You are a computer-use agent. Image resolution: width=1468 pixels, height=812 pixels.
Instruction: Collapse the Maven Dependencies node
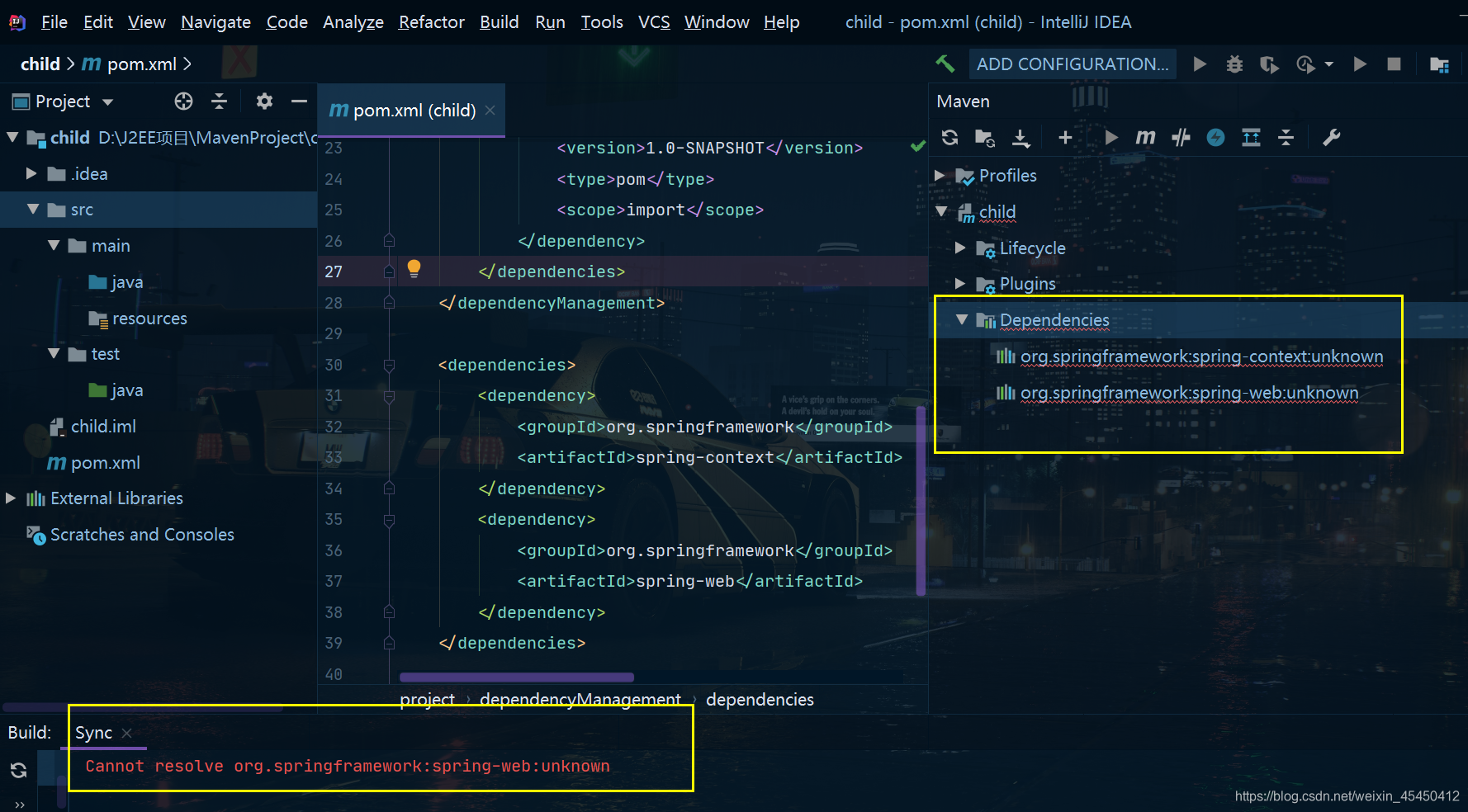[x=962, y=319]
